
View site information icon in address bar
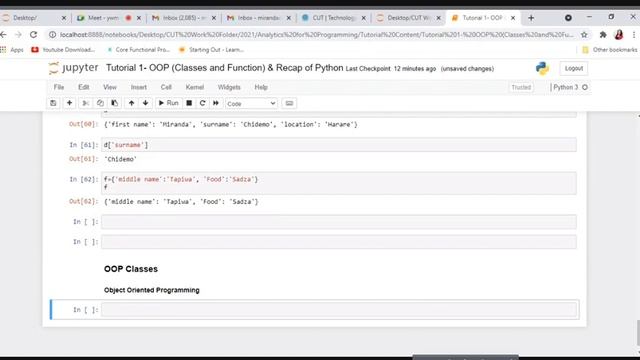coord(53,35)
